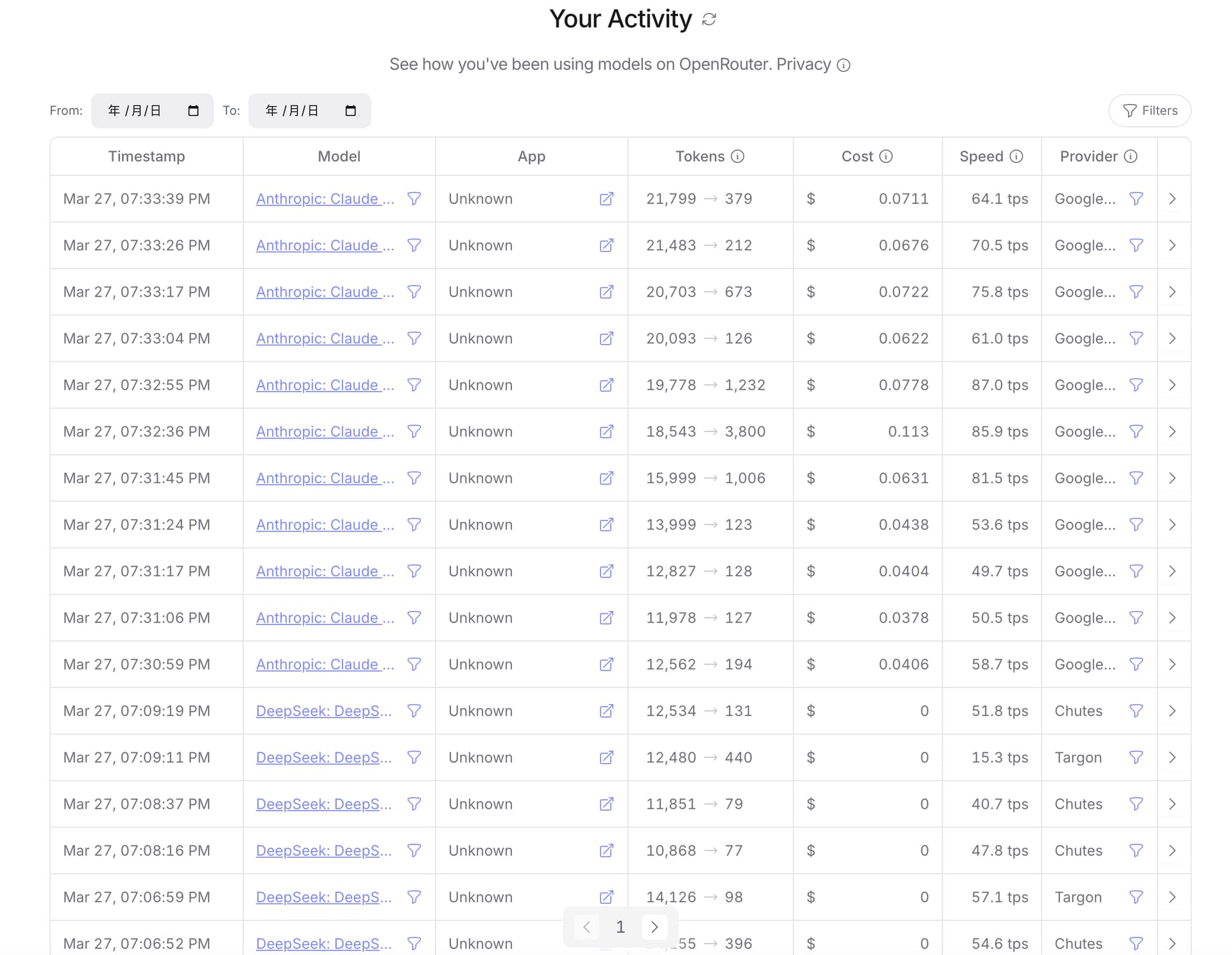Filter by model in the 07:06:52 PM row
The width and height of the screenshot is (1232, 955).
click(415, 943)
